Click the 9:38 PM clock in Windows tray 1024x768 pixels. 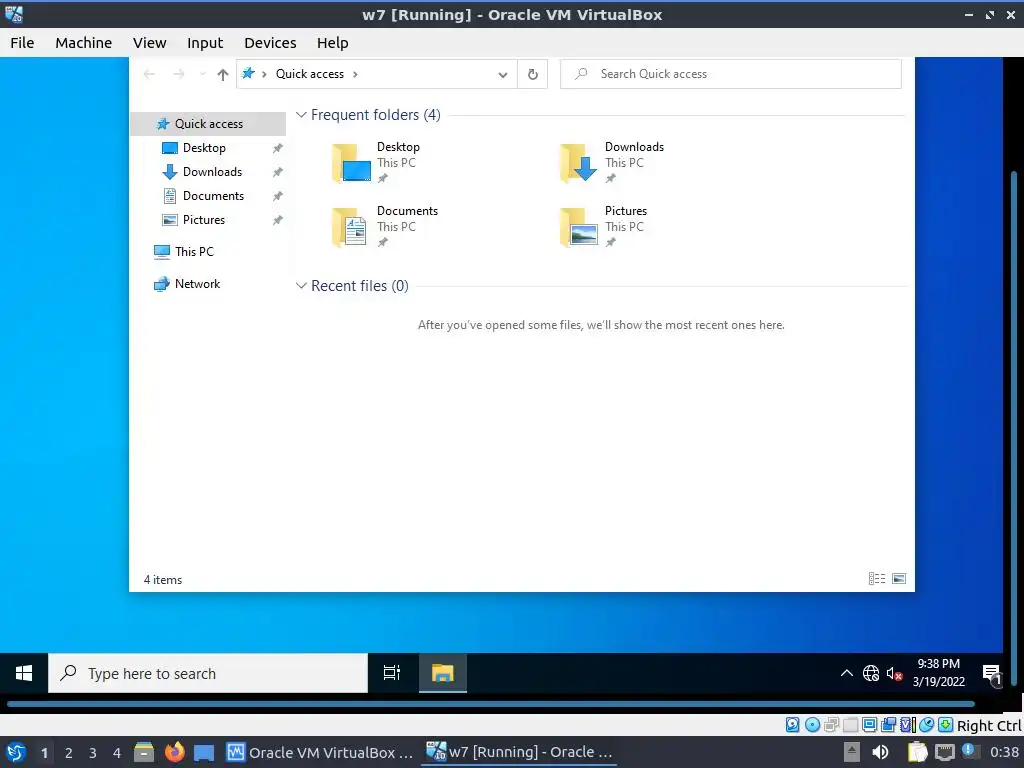click(x=938, y=673)
